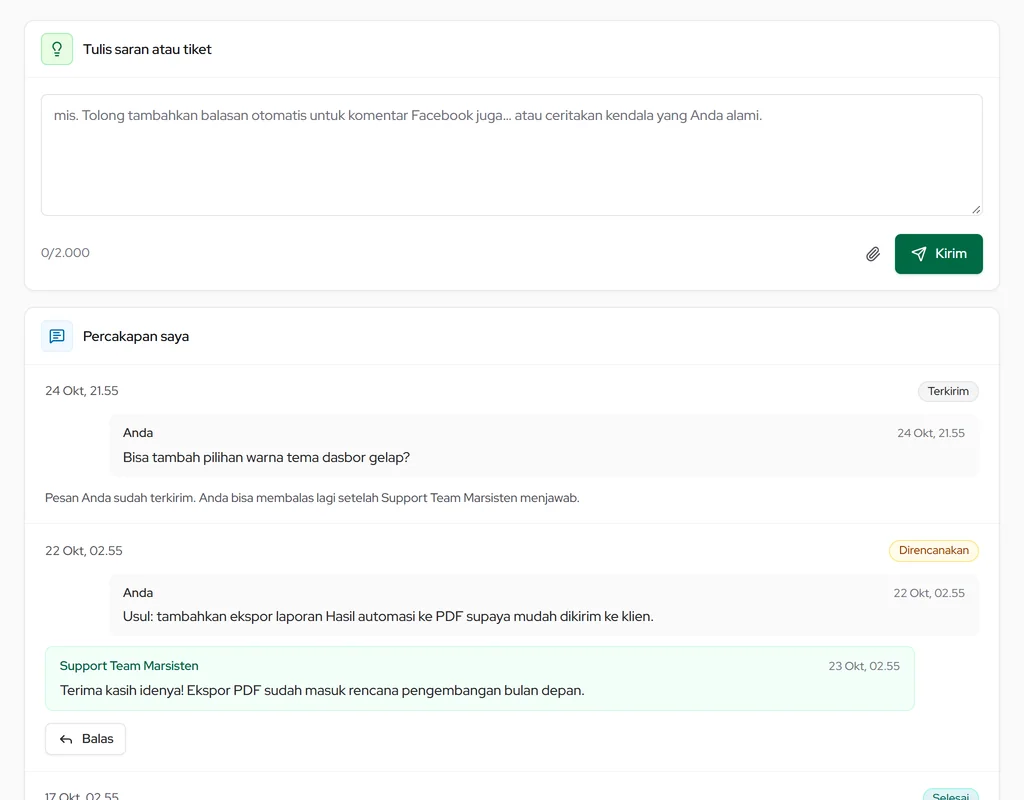Click the reply 'Terima kasih idenya!' message
Image resolution: width=1024 pixels, height=800 pixels.
point(322,690)
